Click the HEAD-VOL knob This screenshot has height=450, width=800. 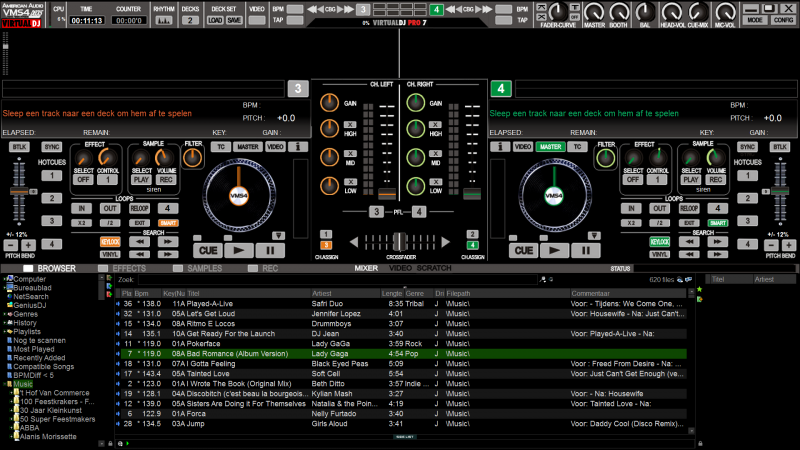672,12
